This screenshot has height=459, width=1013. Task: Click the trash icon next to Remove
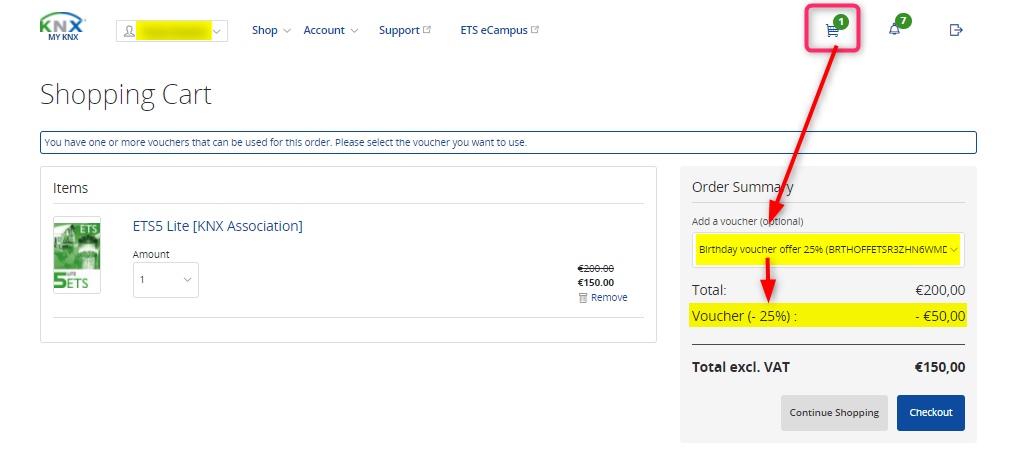583,297
